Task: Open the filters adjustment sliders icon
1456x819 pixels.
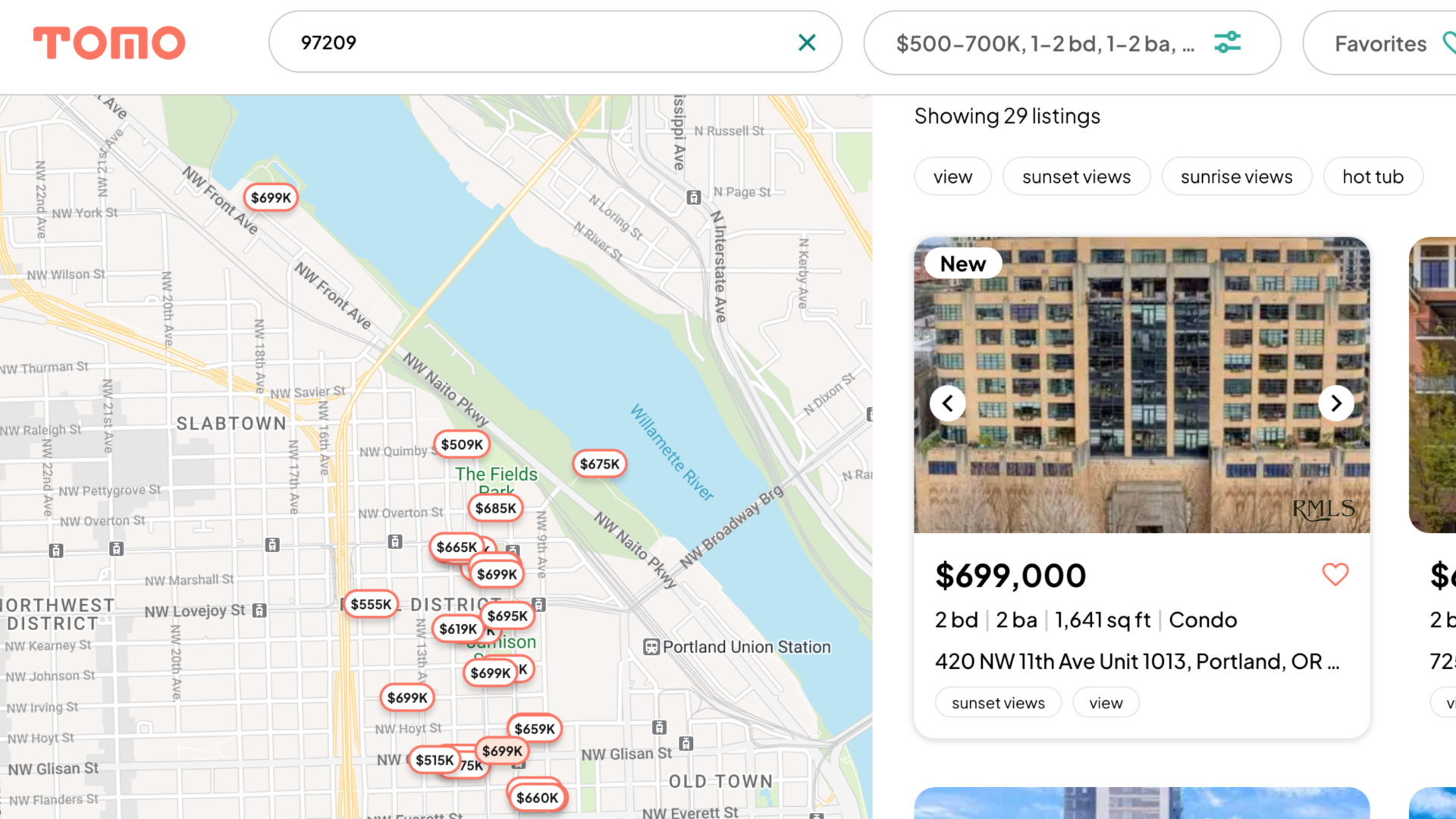Action: point(1227,42)
